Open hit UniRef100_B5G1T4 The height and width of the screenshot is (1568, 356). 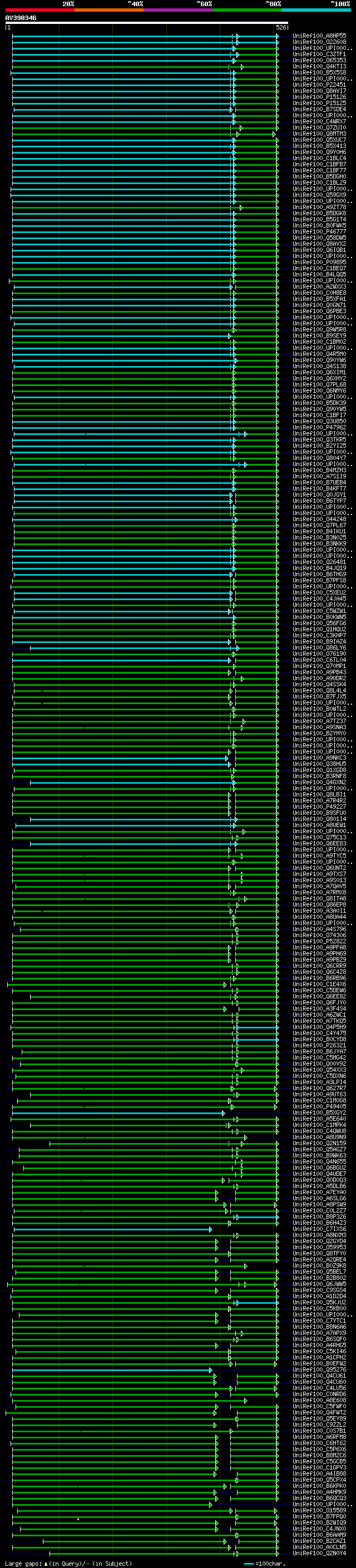(319, 219)
